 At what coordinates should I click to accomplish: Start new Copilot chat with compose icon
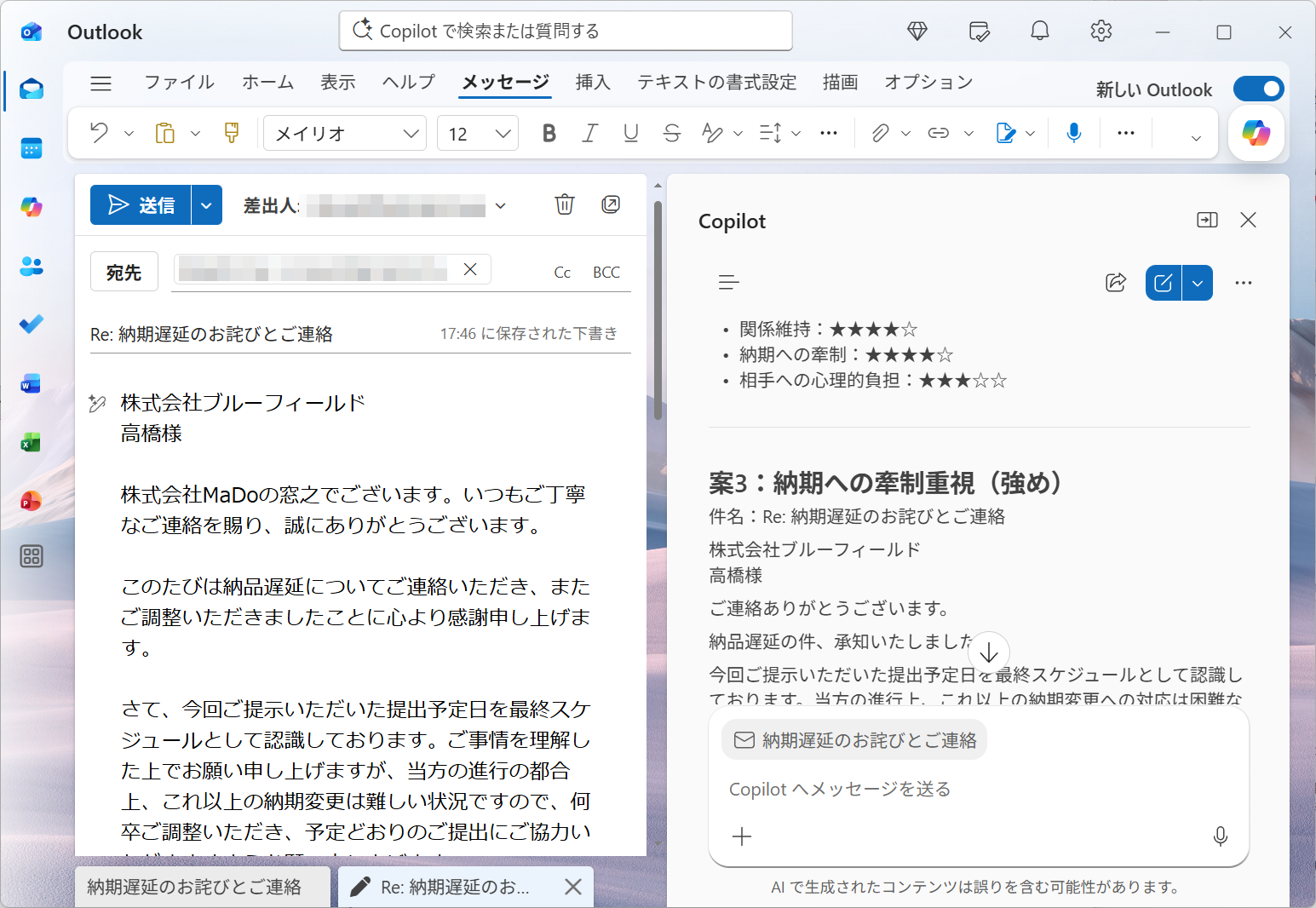point(1164,283)
